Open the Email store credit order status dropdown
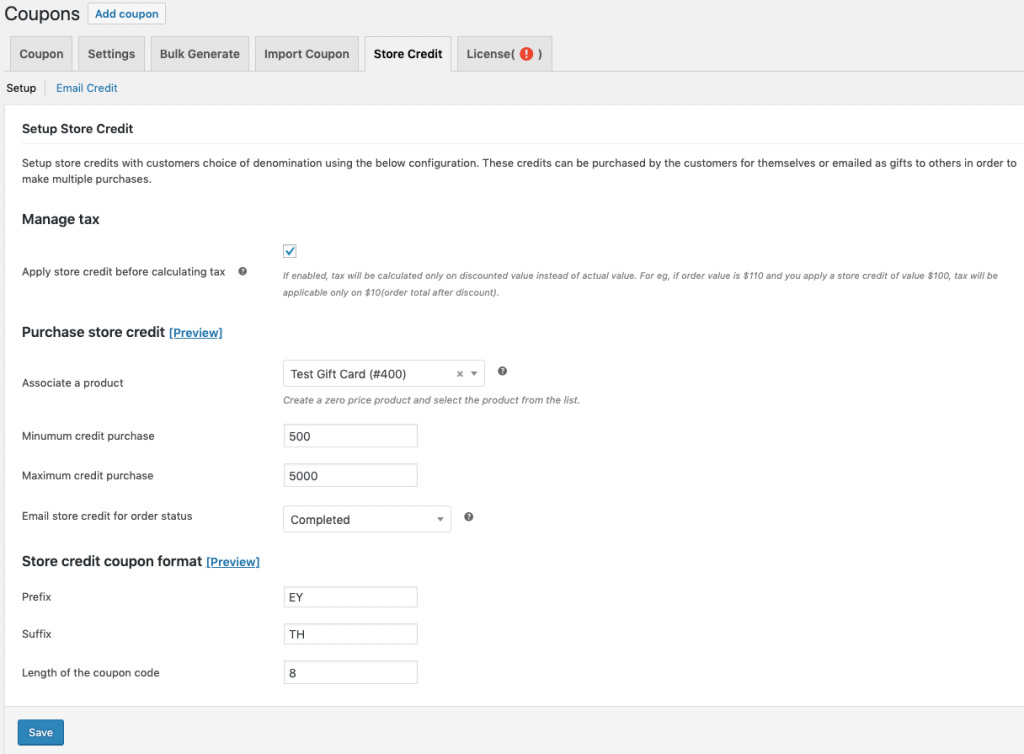The height and width of the screenshot is (754, 1024). pos(367,519)
